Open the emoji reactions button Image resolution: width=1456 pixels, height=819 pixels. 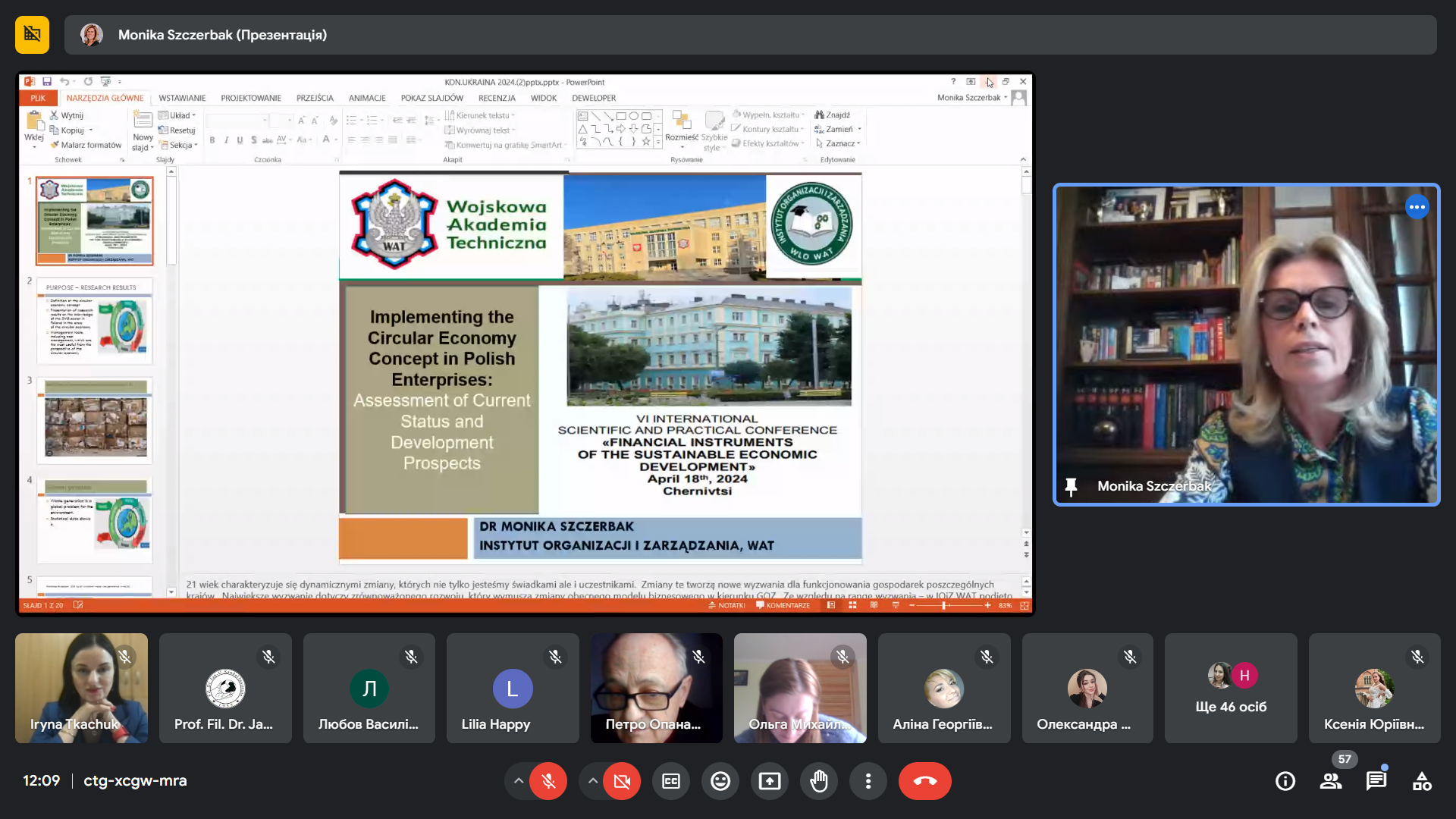pyautogui.click(x=720, y=781)
